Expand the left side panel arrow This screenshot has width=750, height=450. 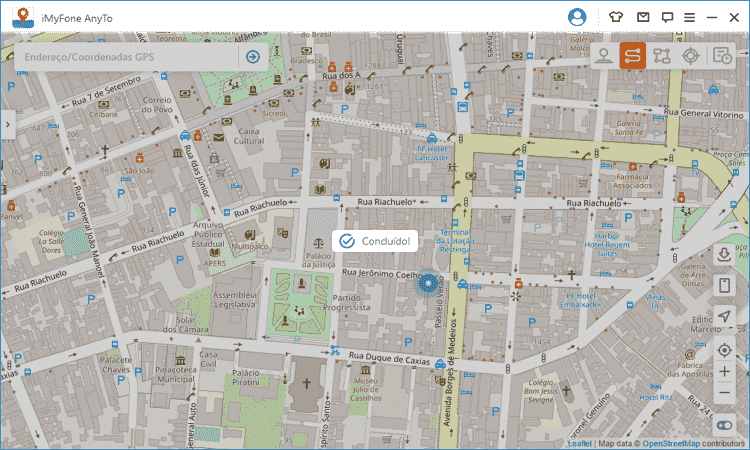coord(7,124)
